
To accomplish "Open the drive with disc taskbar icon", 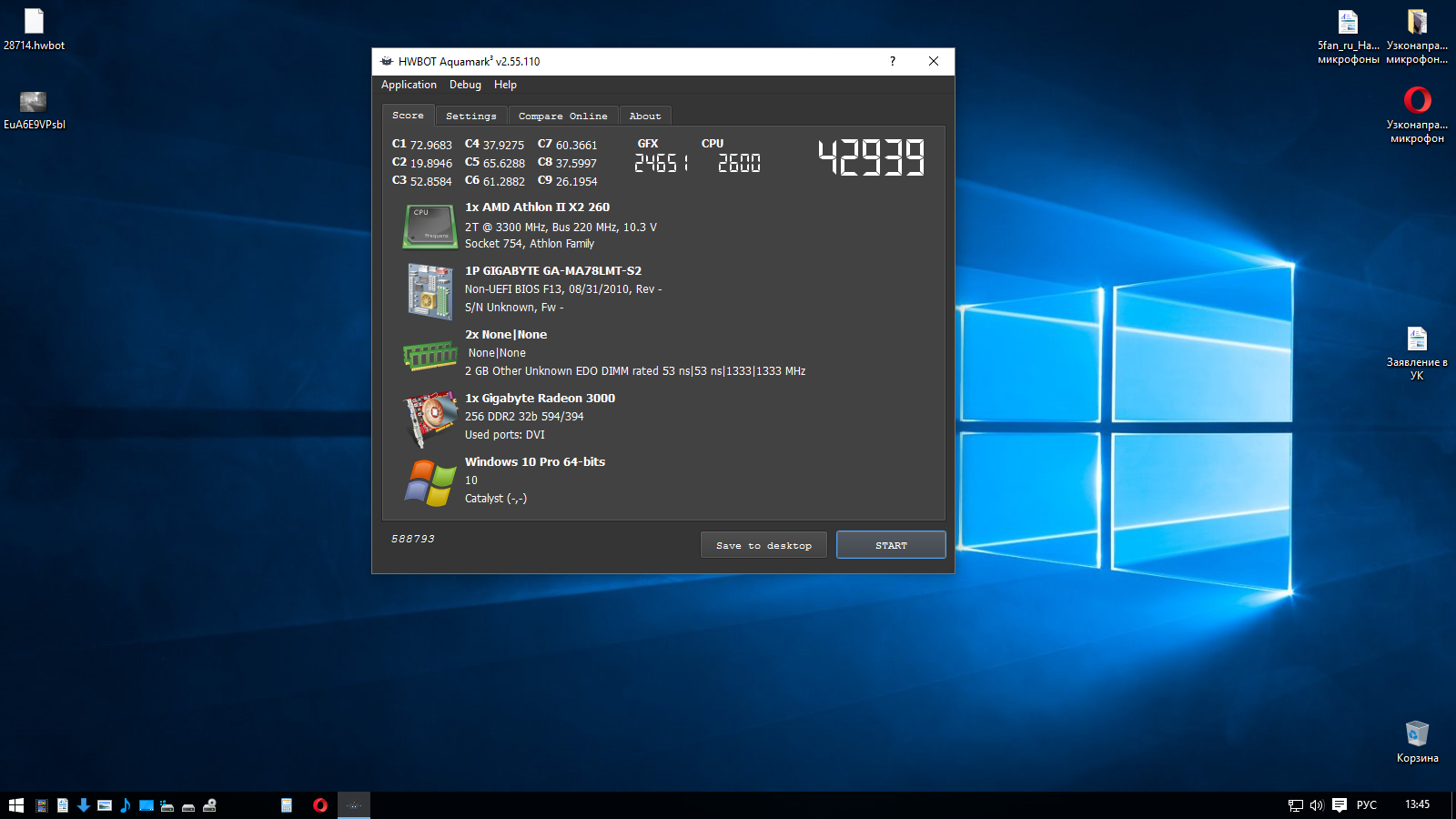I will coord(209,805).
